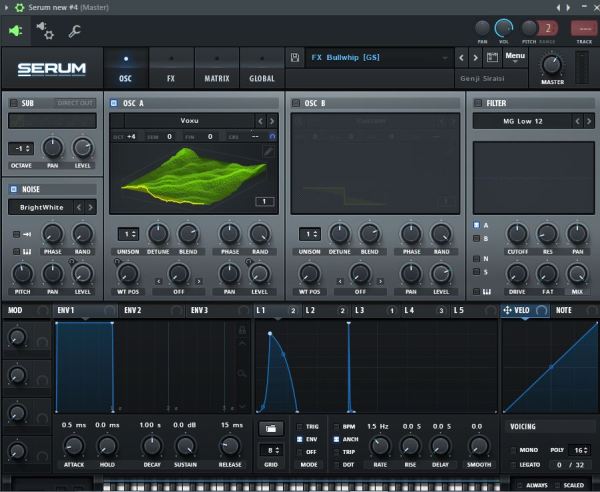Route oscillator B to the filter
600x492 pixels.
pos(476,238)
